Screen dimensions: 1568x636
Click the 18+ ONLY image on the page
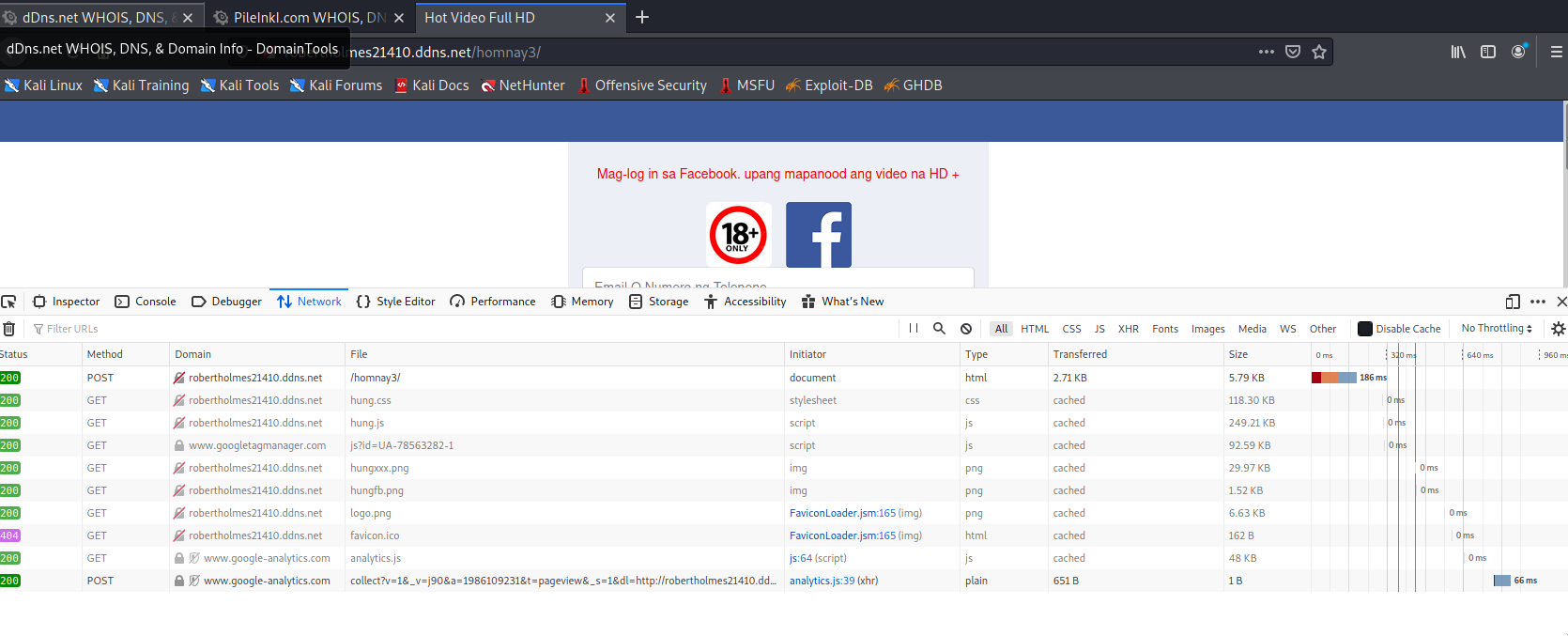pos(739,235)
